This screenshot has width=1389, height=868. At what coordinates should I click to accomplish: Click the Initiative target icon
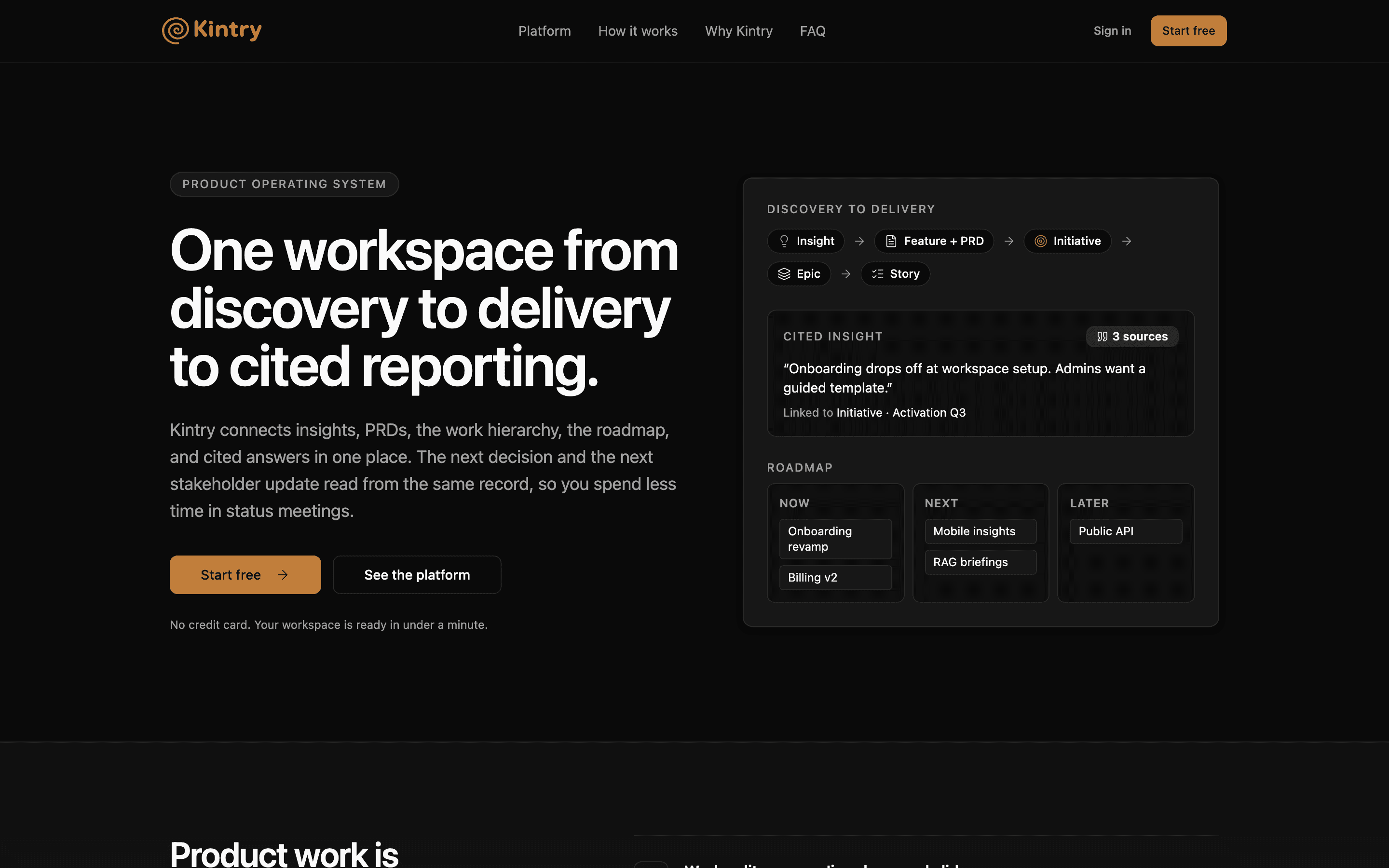coord(1041,241)
